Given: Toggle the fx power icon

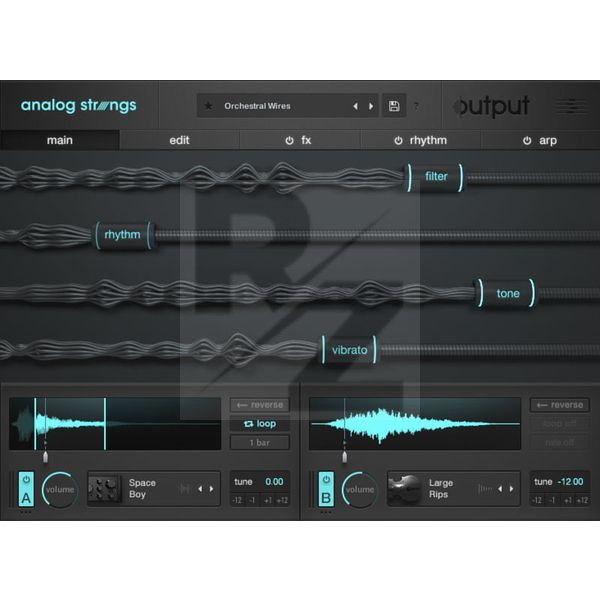Looking at the screenshot, I should click(x=289, y=140).
